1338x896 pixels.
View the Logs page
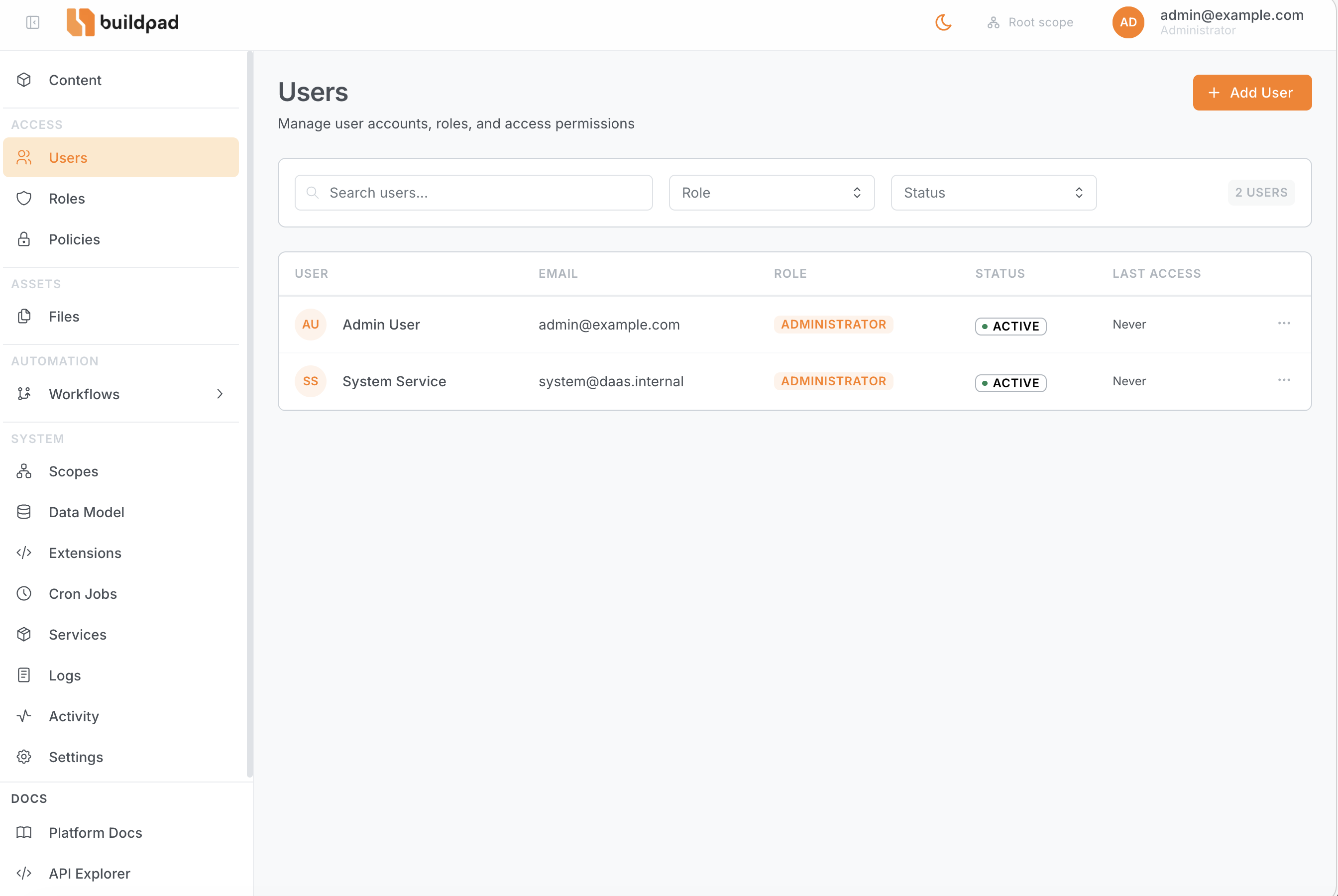click(120, 675)
